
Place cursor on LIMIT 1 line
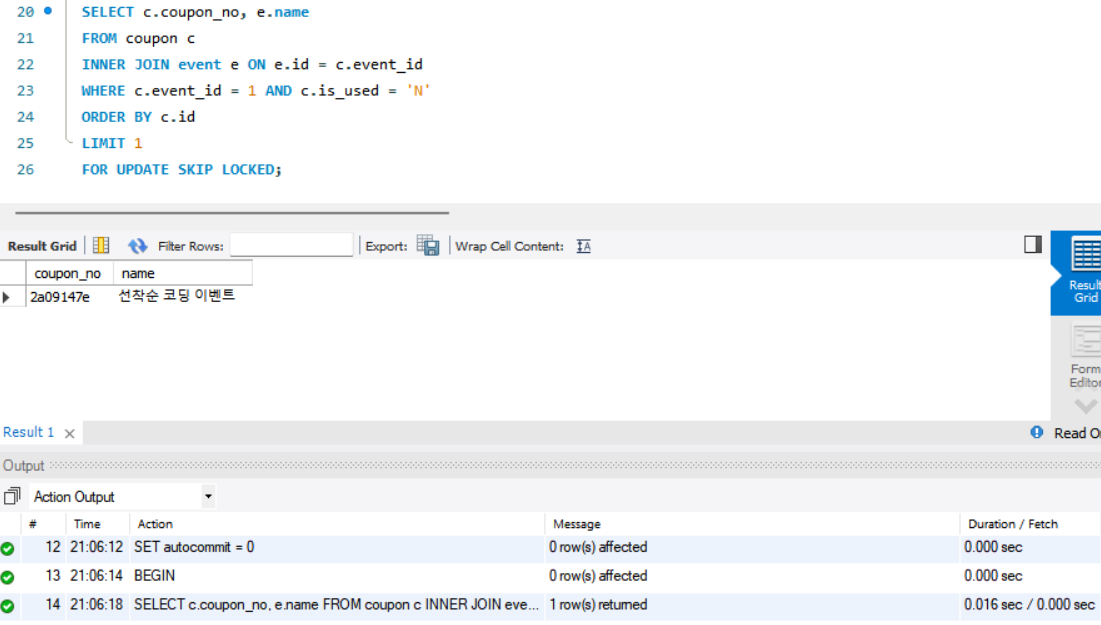[x=112, y=143]
